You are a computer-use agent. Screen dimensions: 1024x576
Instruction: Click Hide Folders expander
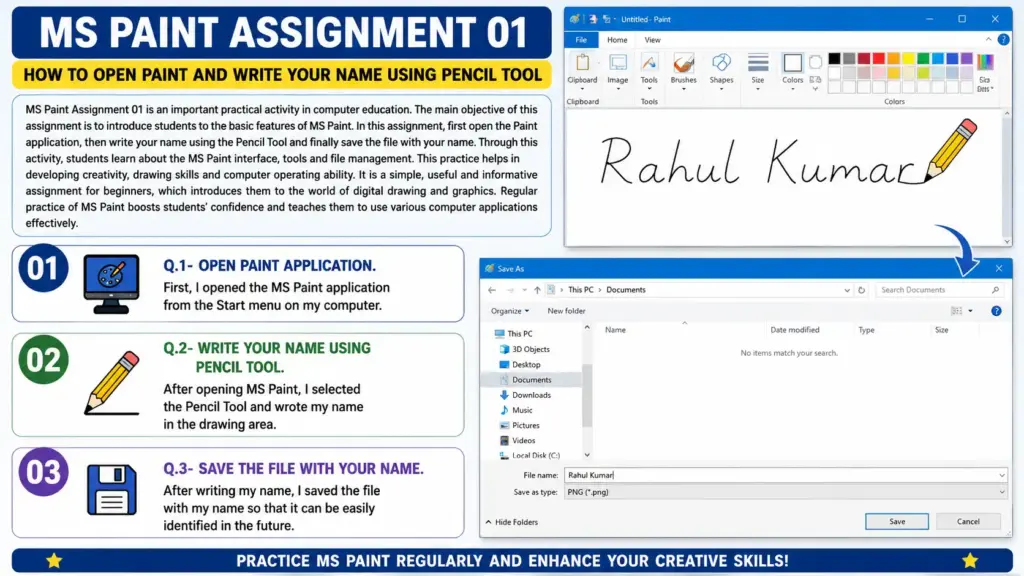pos(511,522)
